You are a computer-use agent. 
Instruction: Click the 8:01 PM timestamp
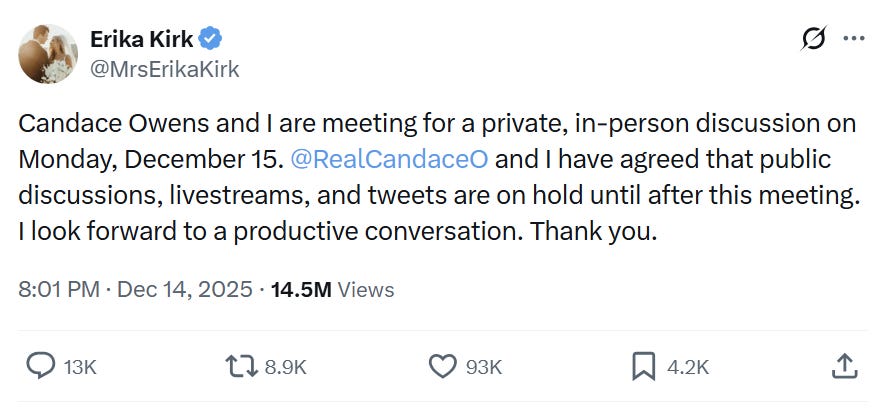coord(59,290)
